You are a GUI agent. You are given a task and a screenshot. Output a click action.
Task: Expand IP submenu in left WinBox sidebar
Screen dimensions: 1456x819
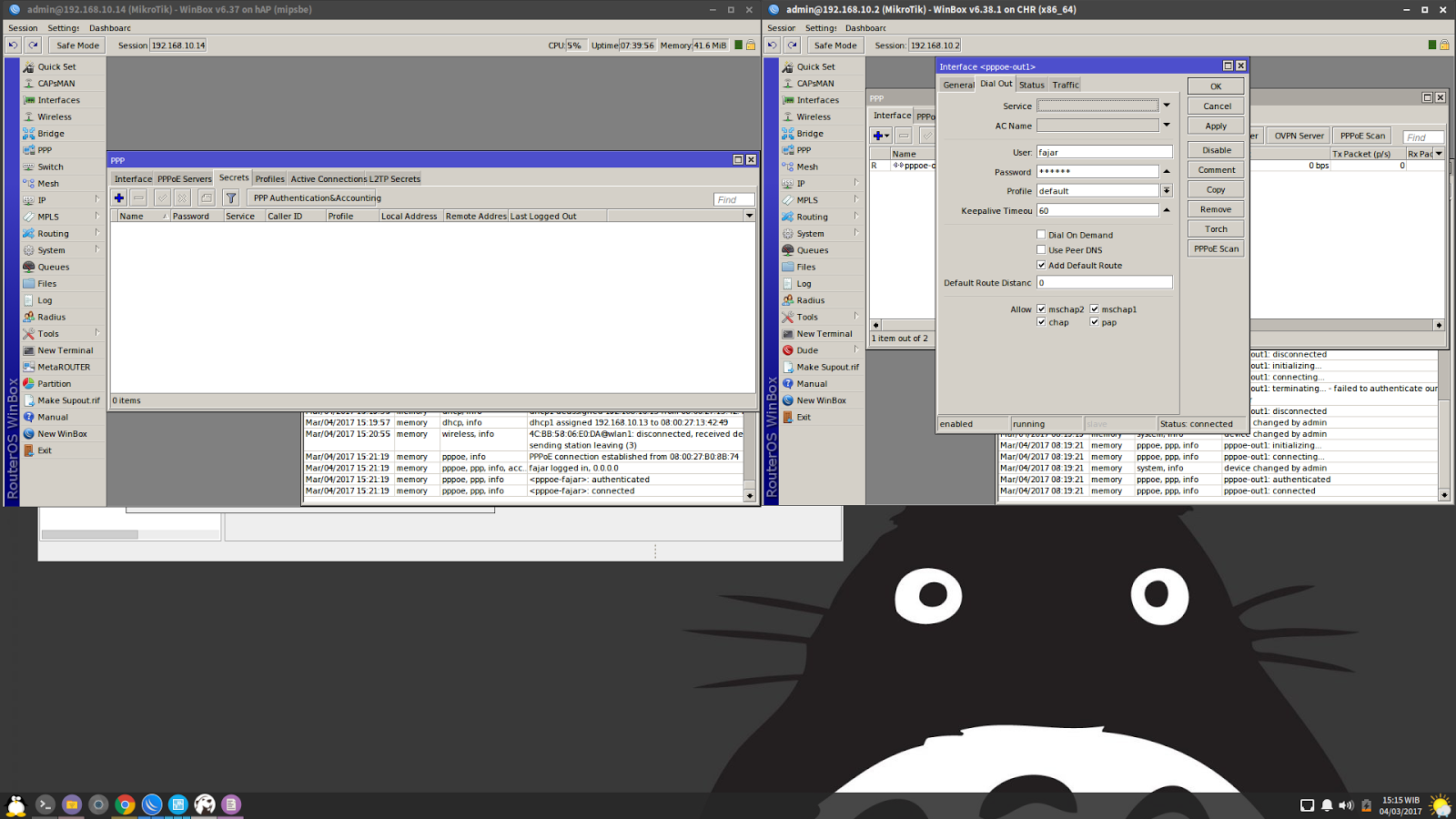pos(97,199)
